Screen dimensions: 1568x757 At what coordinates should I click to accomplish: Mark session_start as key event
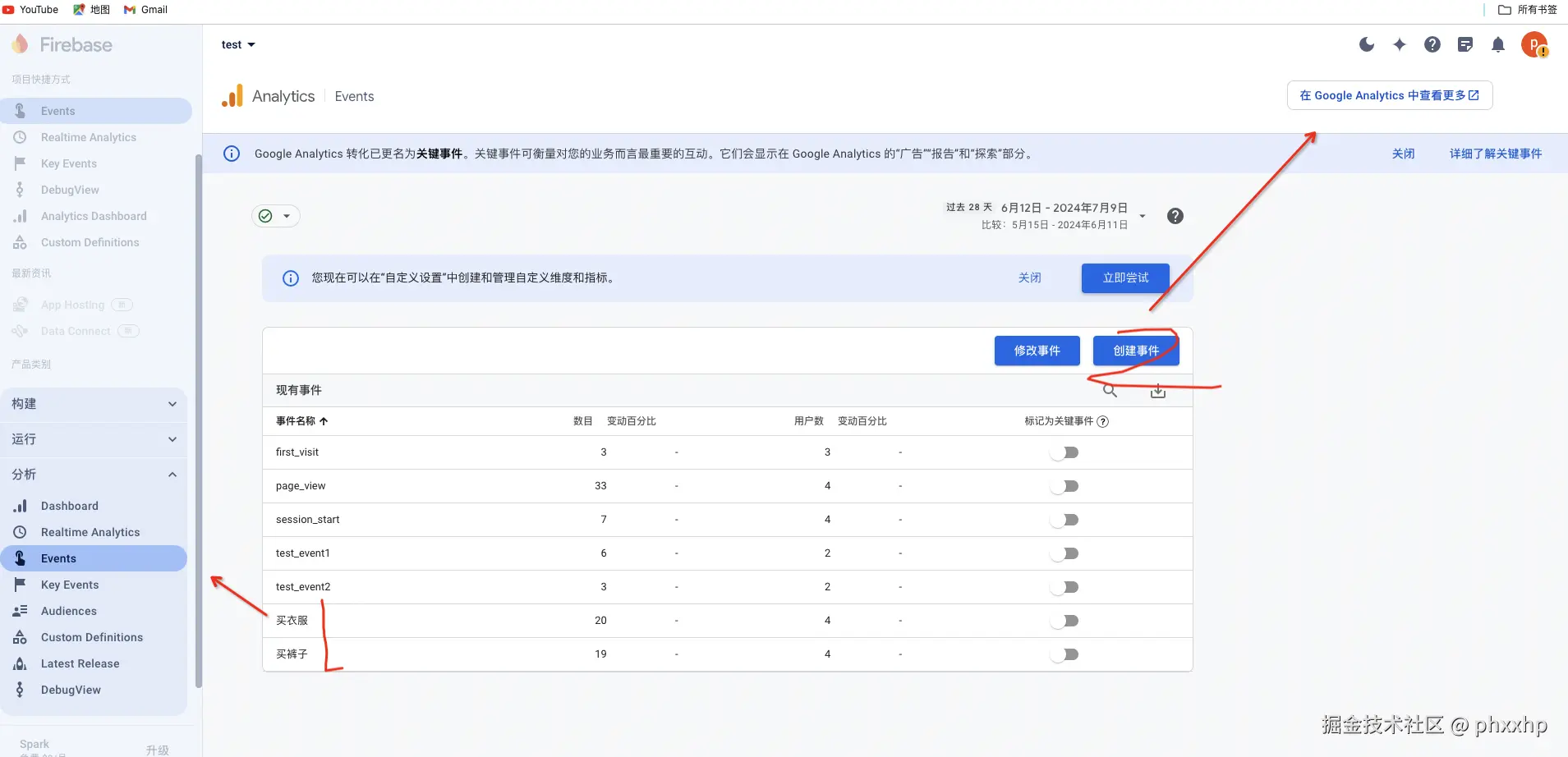click(1064, 520)
